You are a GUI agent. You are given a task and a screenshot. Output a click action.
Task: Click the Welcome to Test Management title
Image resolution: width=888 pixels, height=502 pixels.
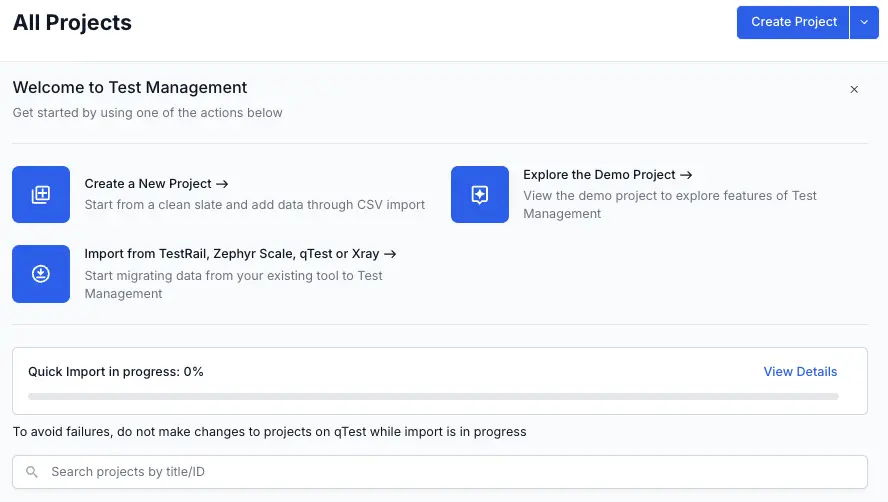pyautogui.click(x=130, y=88)
